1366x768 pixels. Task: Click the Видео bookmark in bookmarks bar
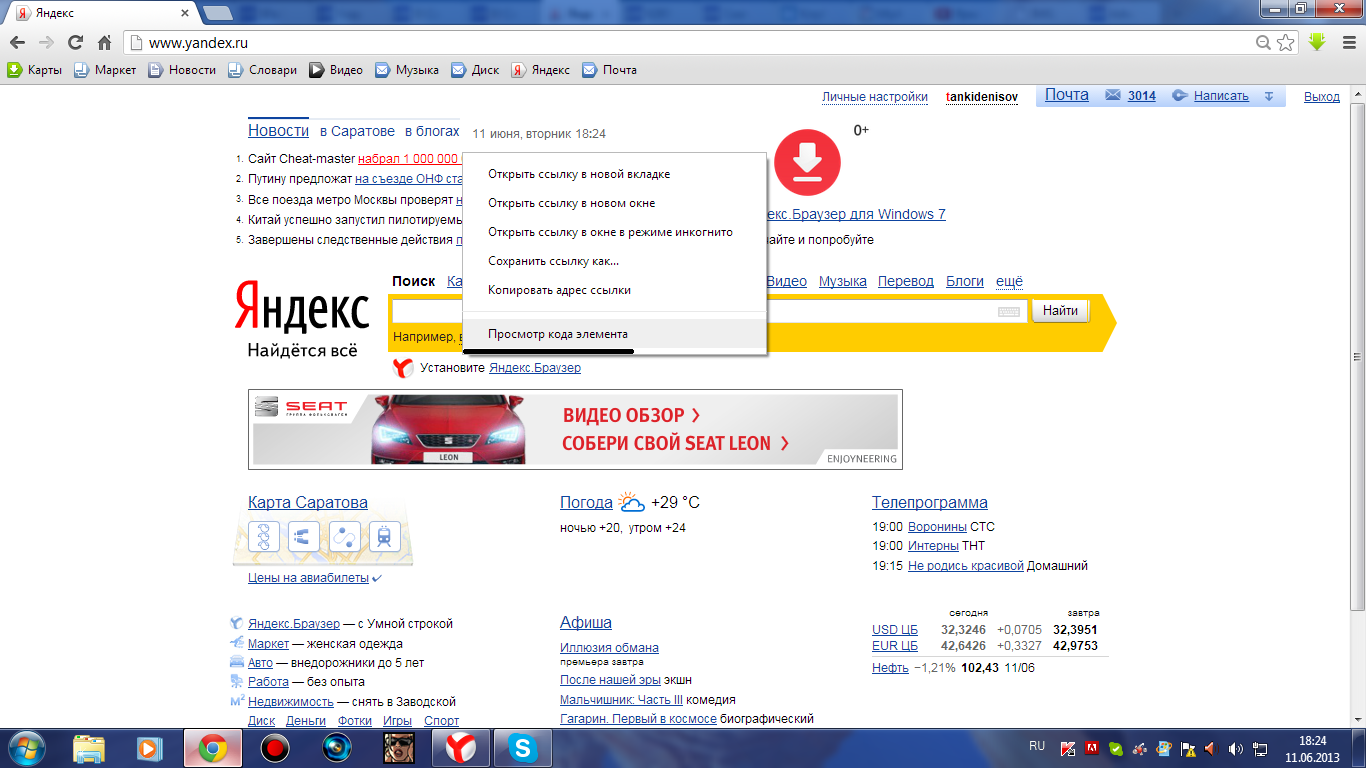336,70
